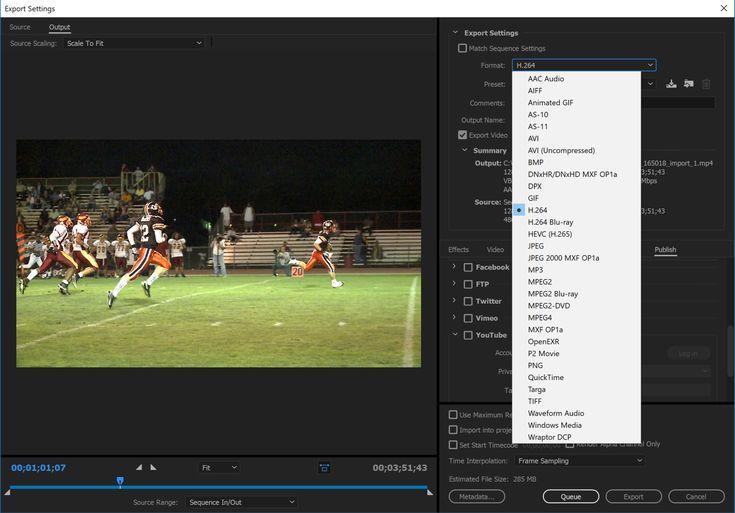
Task: Click the Metadata button
Action: point(477,497)
